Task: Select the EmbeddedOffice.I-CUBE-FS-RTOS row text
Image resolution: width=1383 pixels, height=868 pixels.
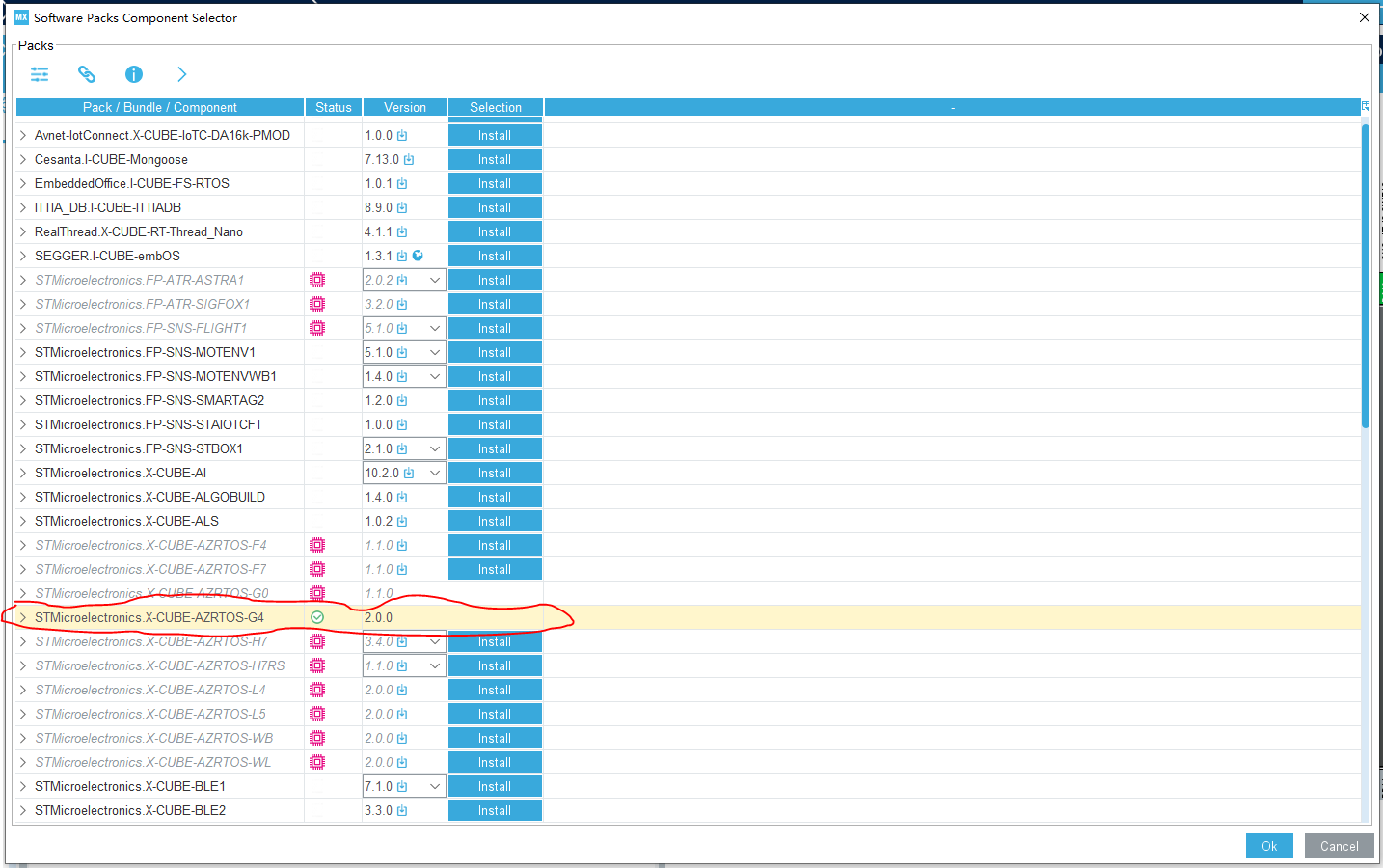Action: click(x=132, y=183)
